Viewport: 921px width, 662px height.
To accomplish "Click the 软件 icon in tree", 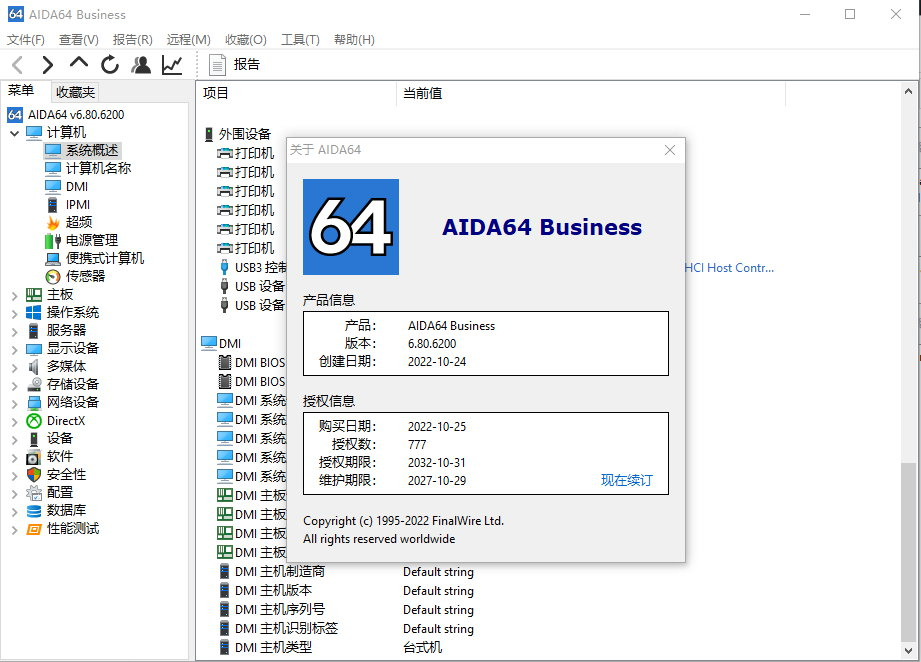I will click(x=34, y=457).
